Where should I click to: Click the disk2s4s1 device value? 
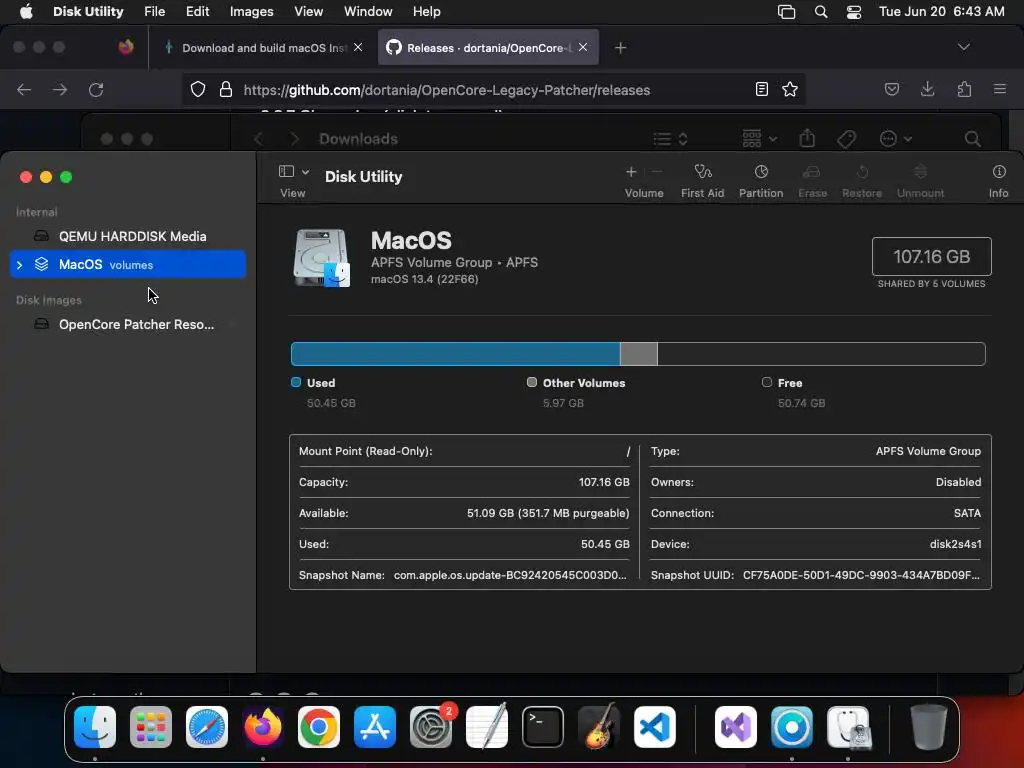[955, 544]
